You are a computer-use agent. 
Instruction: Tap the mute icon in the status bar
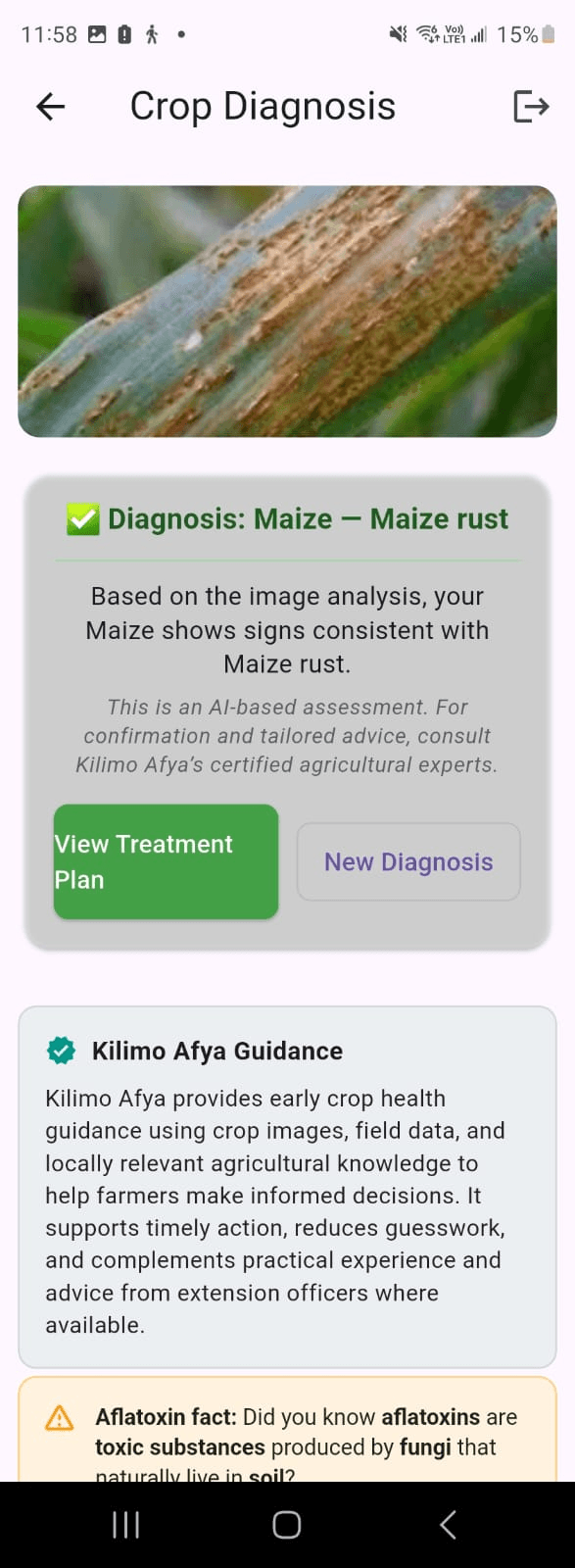[397, 32]
